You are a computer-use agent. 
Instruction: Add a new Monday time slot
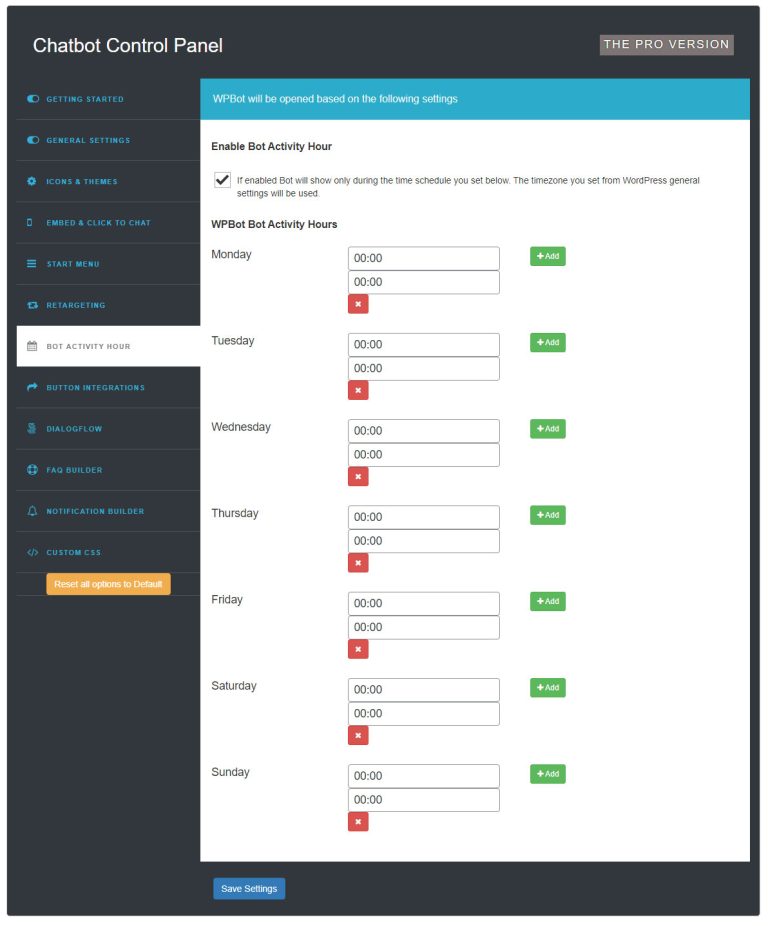pos(546,256)
